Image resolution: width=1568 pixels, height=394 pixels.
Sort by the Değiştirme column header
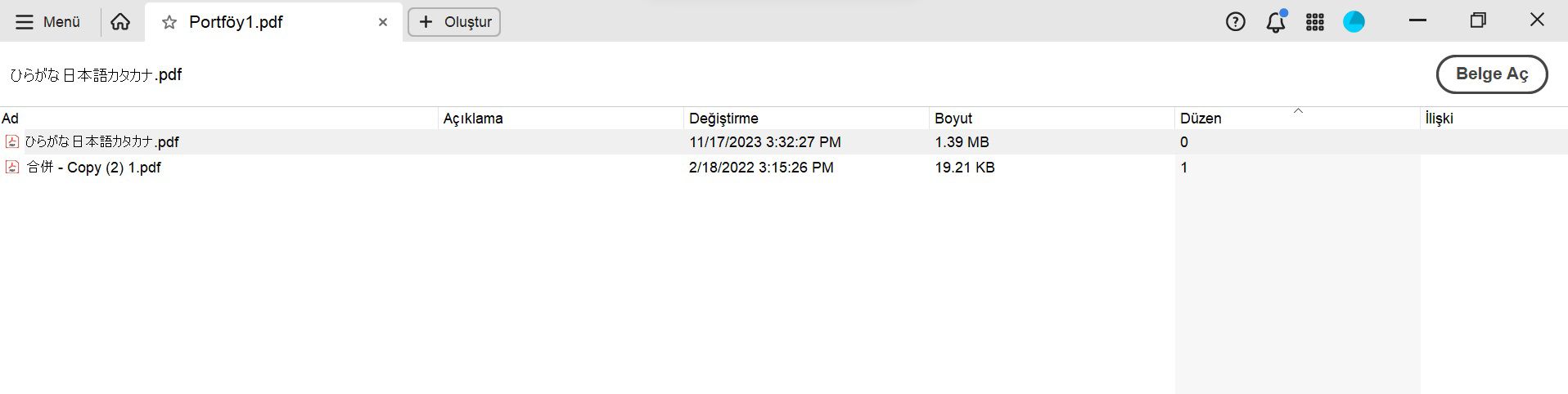click(723, 119)
